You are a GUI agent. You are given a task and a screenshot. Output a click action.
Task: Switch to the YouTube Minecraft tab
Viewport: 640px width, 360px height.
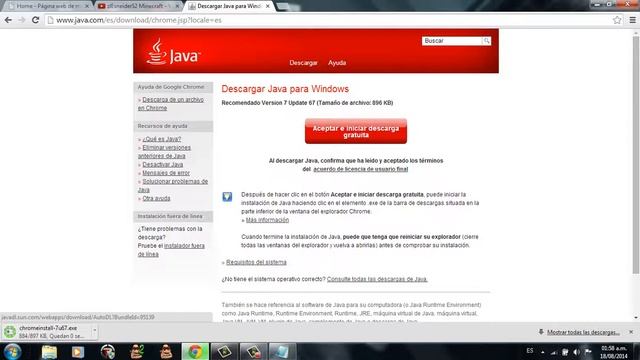(139, 6)
